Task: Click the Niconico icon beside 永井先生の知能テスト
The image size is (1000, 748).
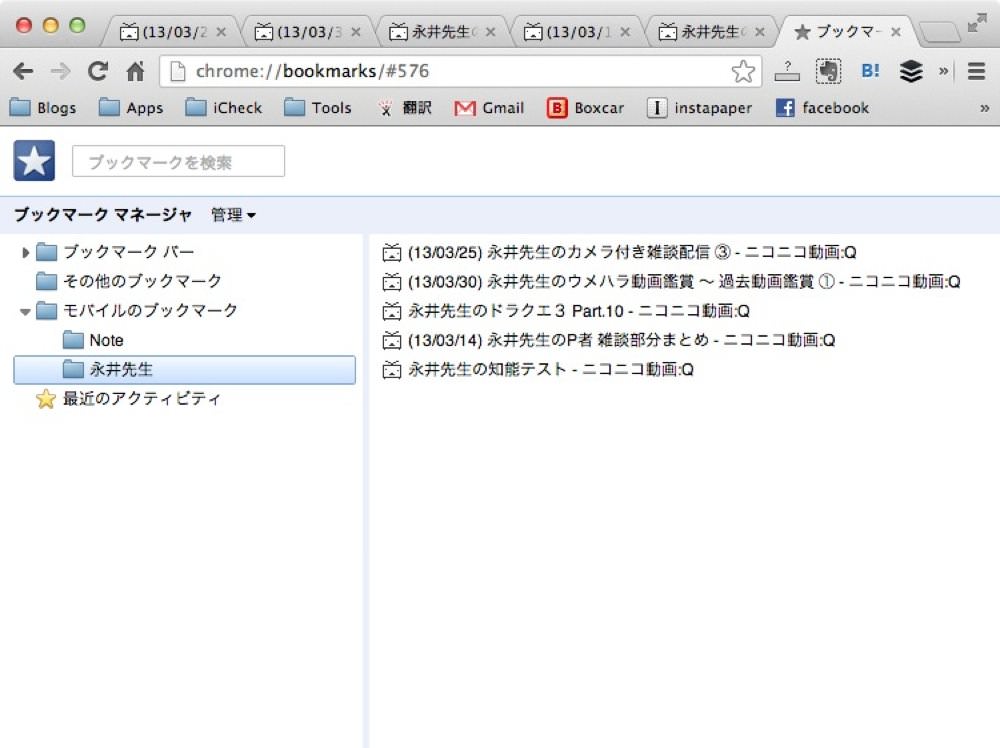Action: point(392,370)
